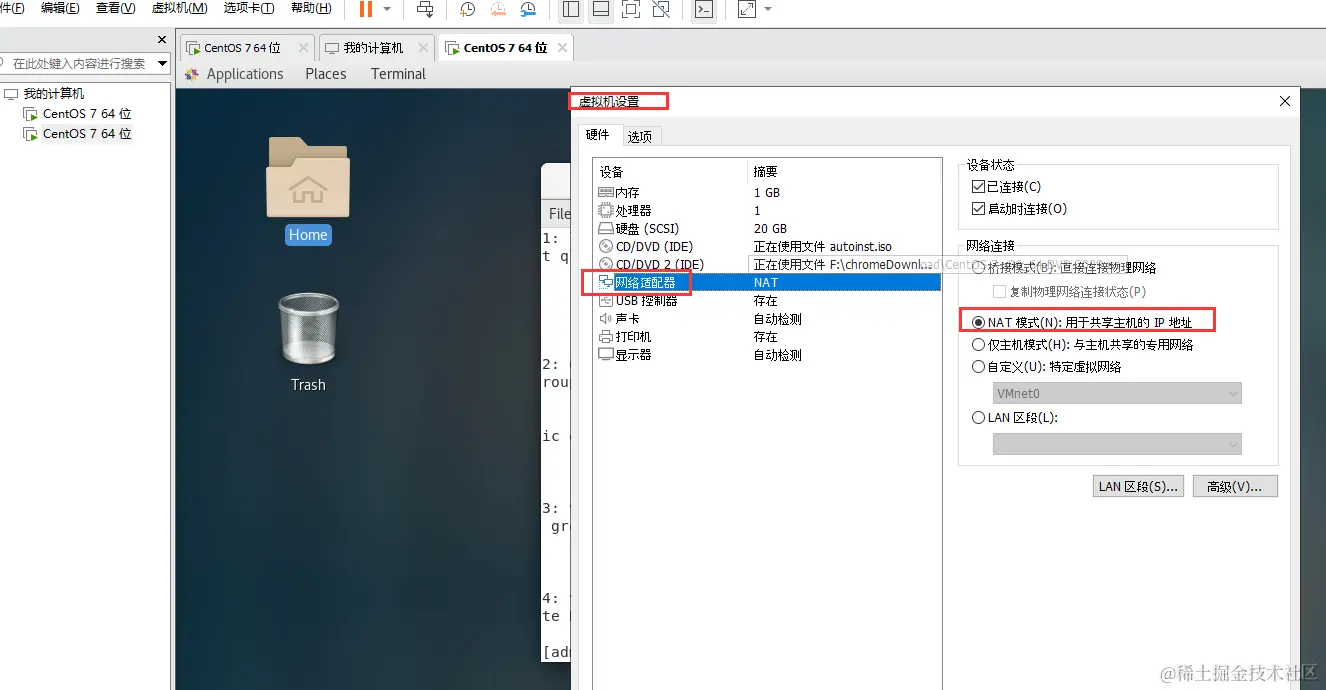Select the LAN 区段(L) radio button
Viewport: 1326px width, 690px height.
(979, 418)
